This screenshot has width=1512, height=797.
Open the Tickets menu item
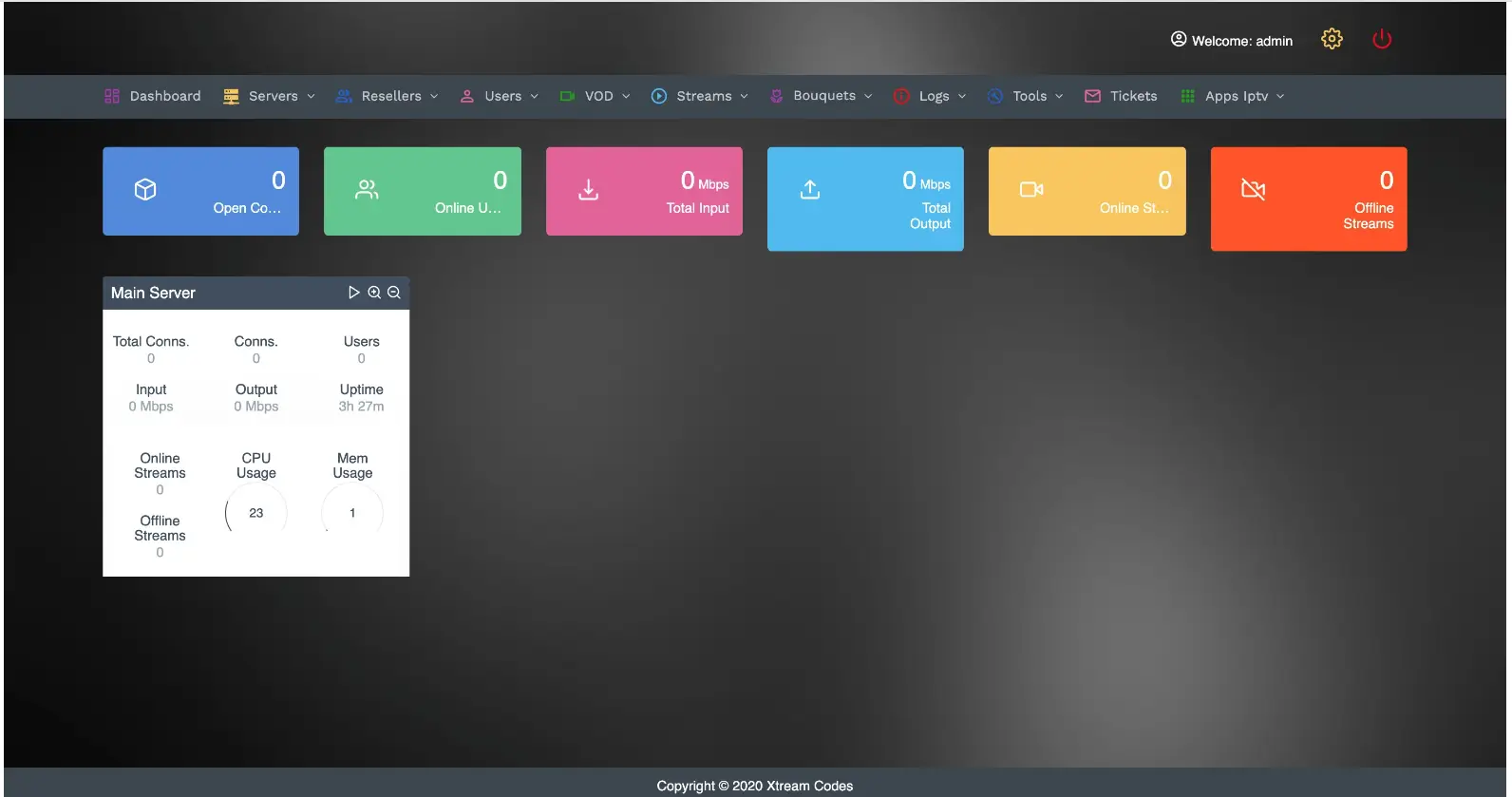click(x=1122, y=96)
